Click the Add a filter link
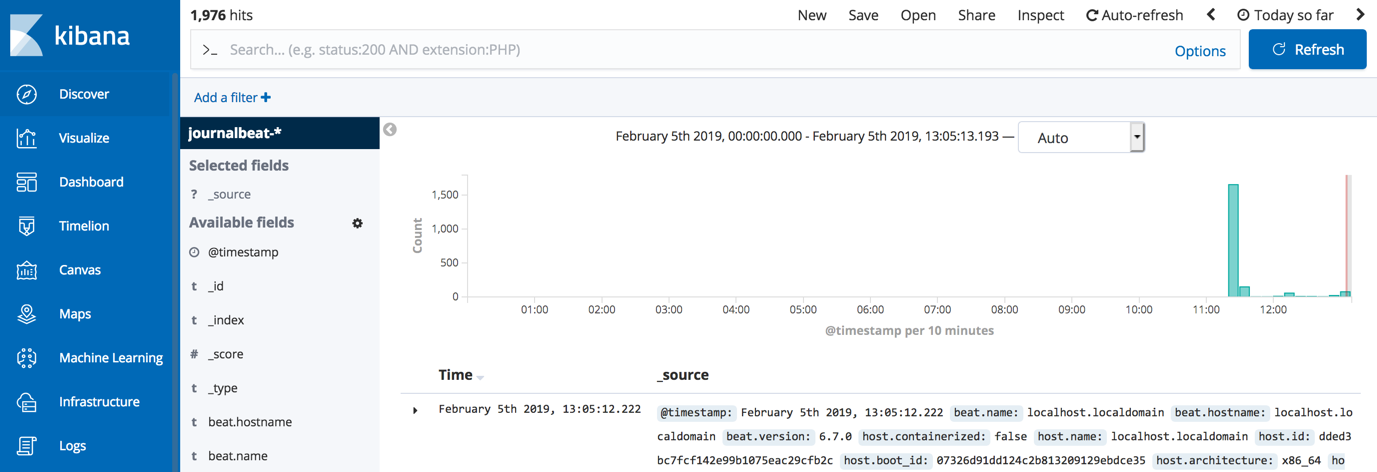1377x472 pixels. pos(232,97)
